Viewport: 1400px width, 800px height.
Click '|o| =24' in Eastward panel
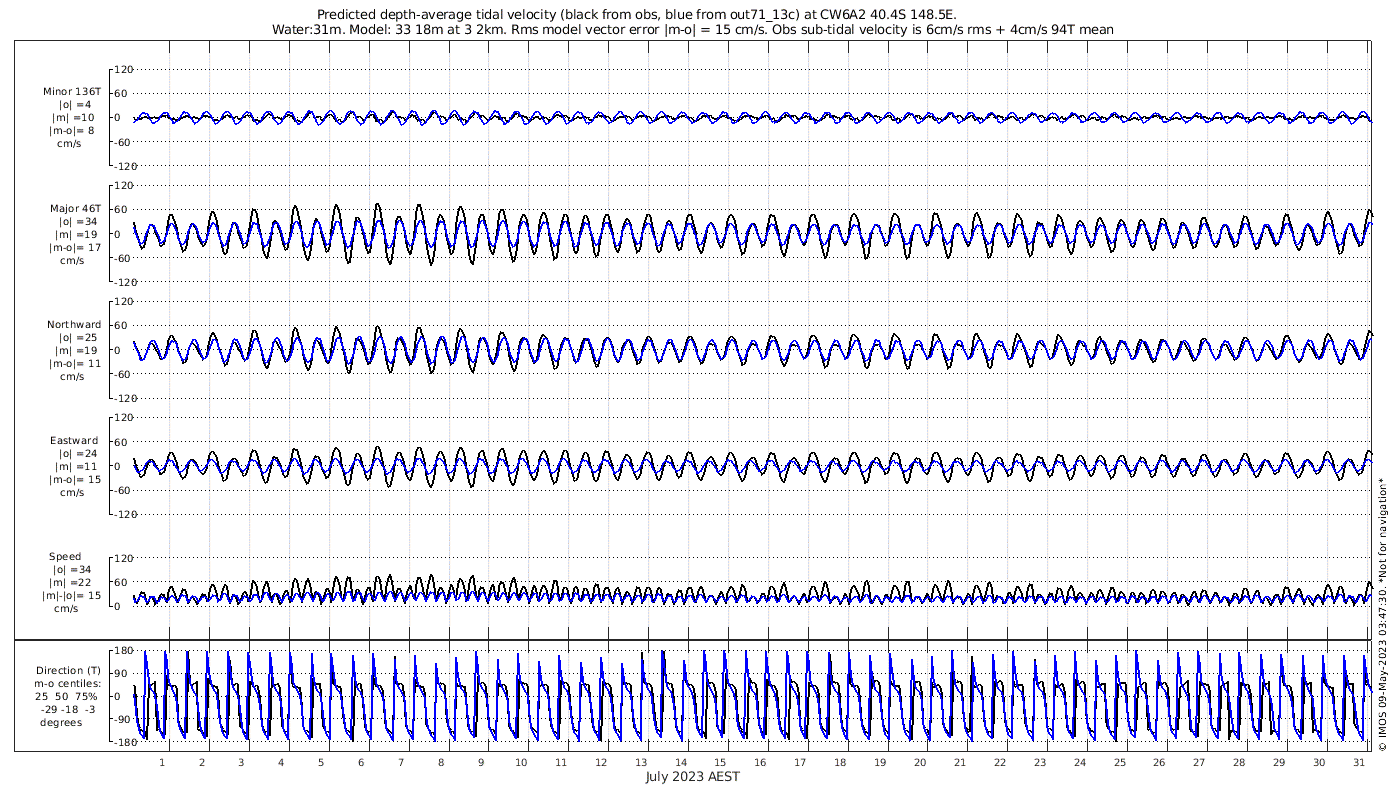point(77,453)
